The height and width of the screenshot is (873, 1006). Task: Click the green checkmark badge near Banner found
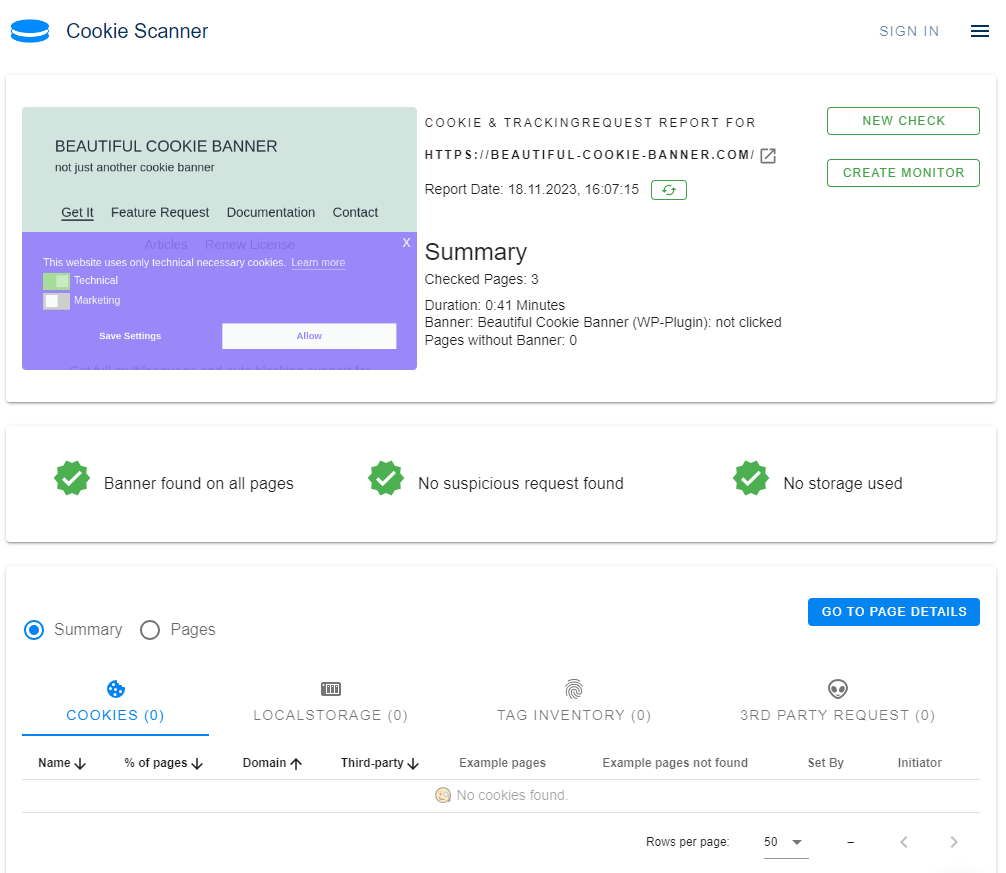(71, 478)
